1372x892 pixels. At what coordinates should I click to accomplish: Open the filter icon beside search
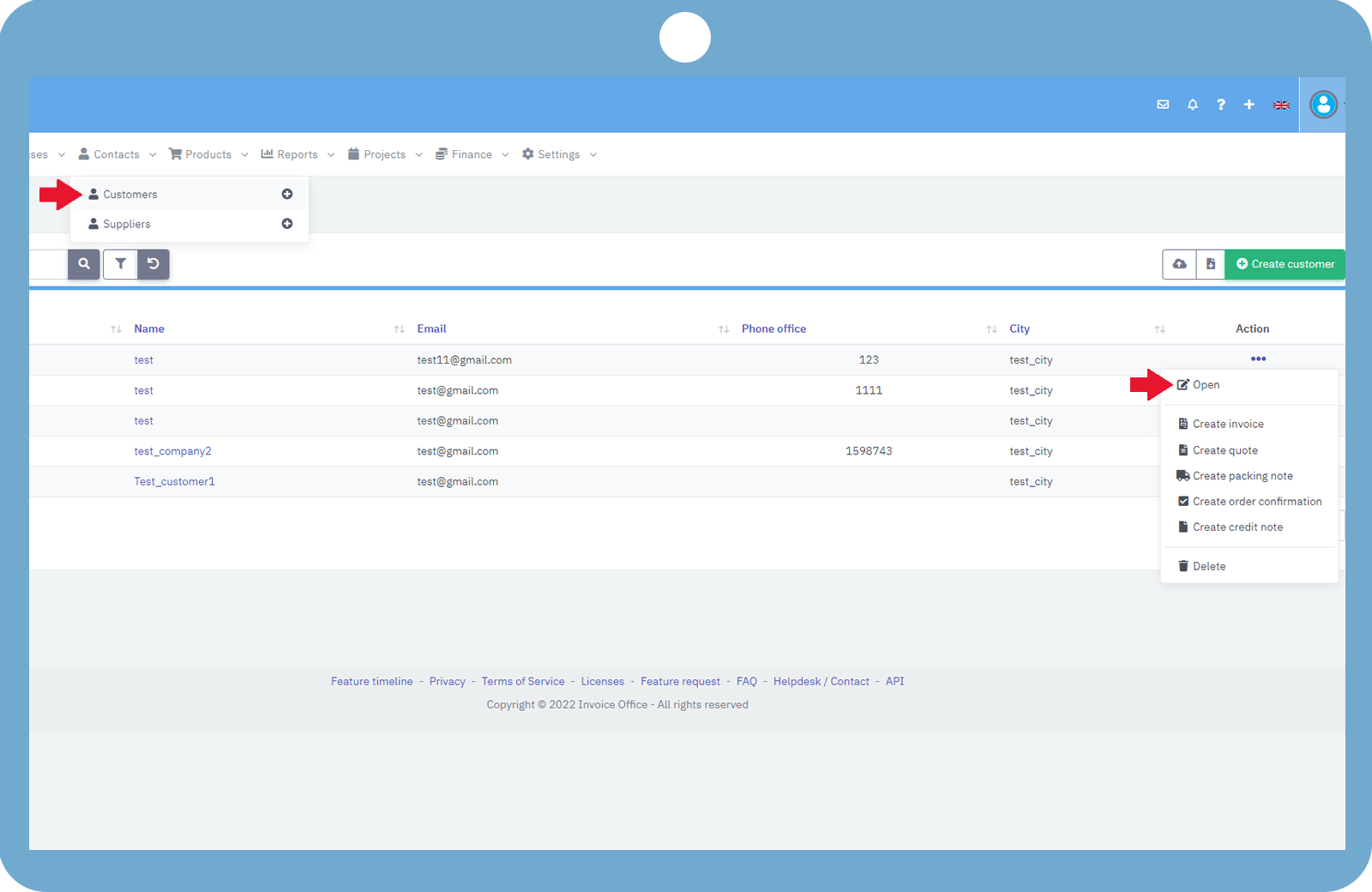click(120, 264)
